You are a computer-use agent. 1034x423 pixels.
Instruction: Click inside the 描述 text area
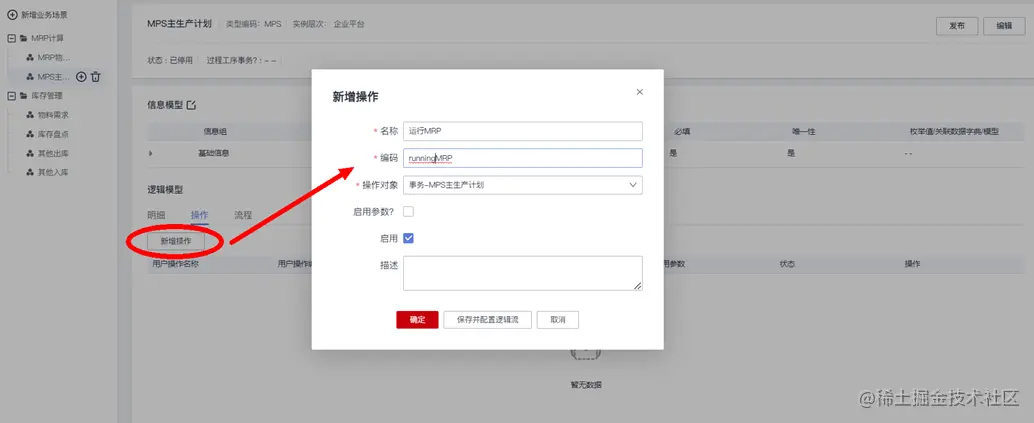[x=523, y=273]
